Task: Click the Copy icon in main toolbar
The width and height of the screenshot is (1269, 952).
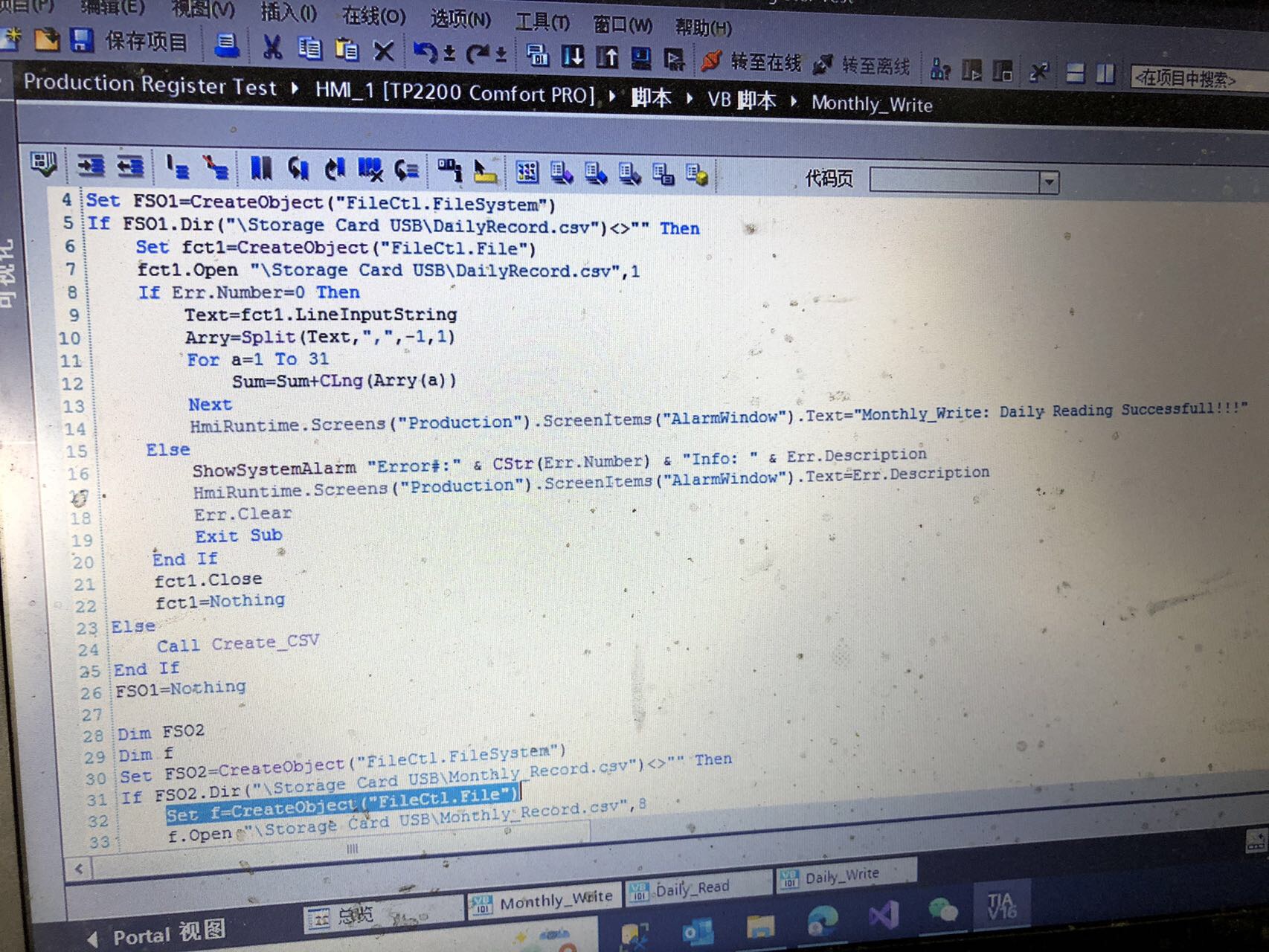Action: (309, 48)
